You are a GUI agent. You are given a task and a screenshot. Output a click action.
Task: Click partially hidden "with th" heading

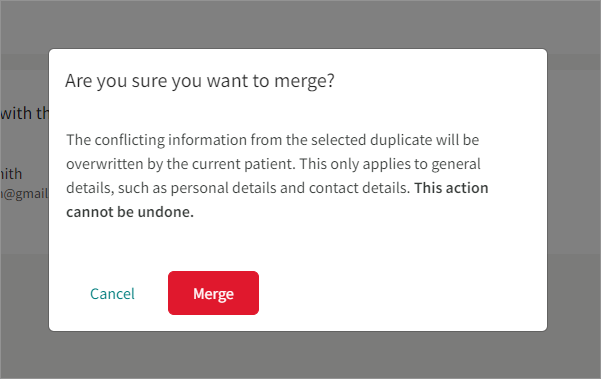tap(25, 113)
